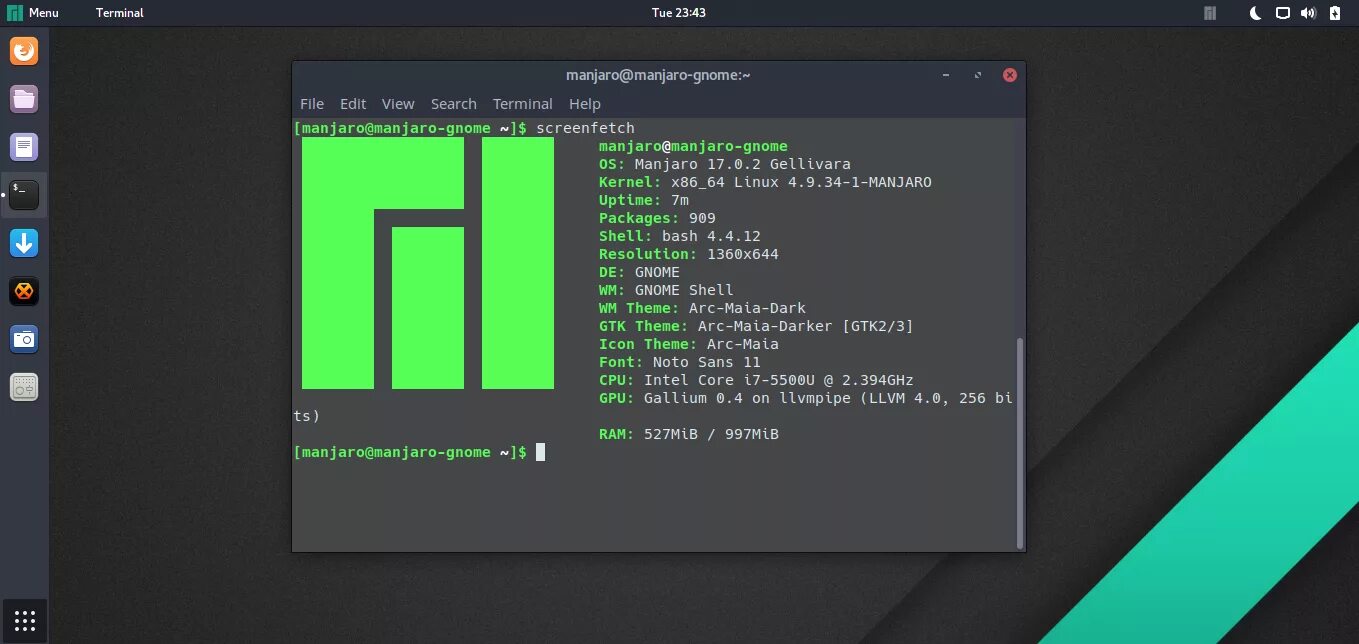
Task: Click the cursor at the last prompt
Action: coord(541,452)
